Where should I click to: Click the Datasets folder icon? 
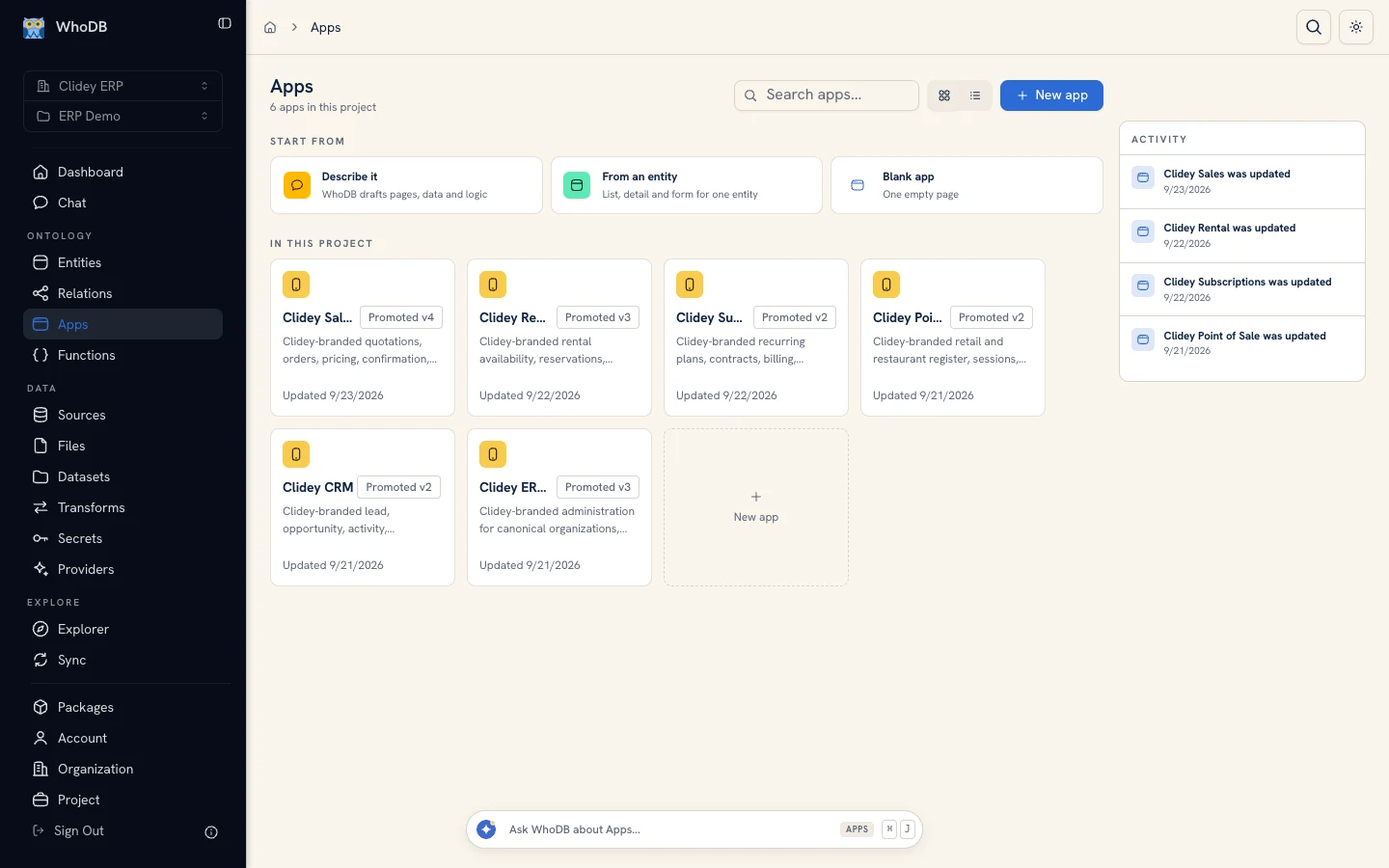41,476
